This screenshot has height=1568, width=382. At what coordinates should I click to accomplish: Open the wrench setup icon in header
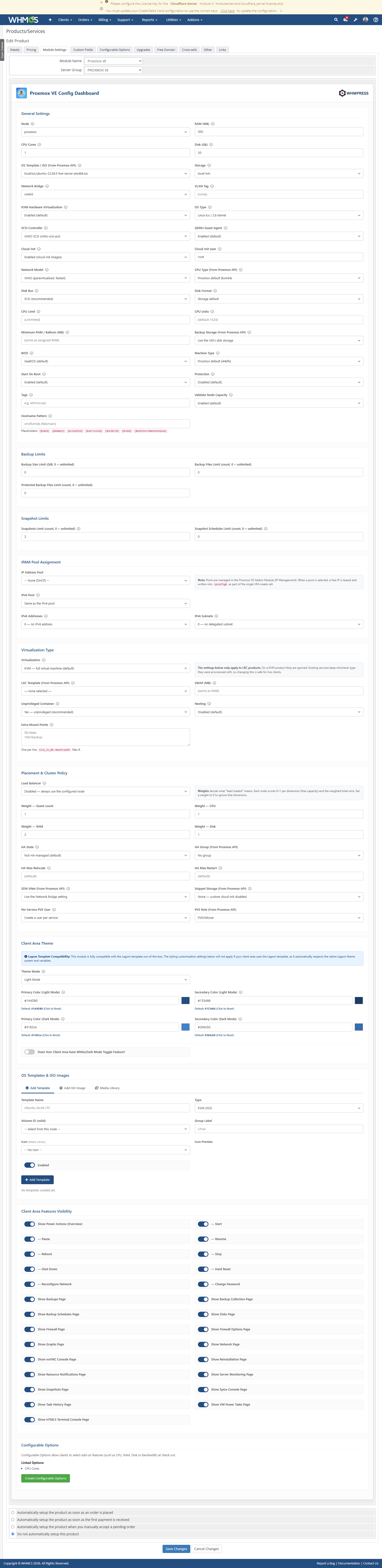(x=355, y=20)
